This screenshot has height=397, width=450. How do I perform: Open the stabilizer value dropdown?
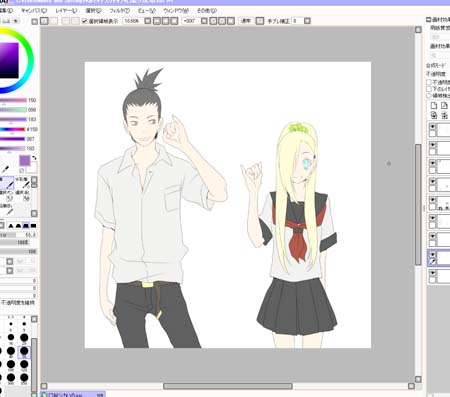click(298, 21)
